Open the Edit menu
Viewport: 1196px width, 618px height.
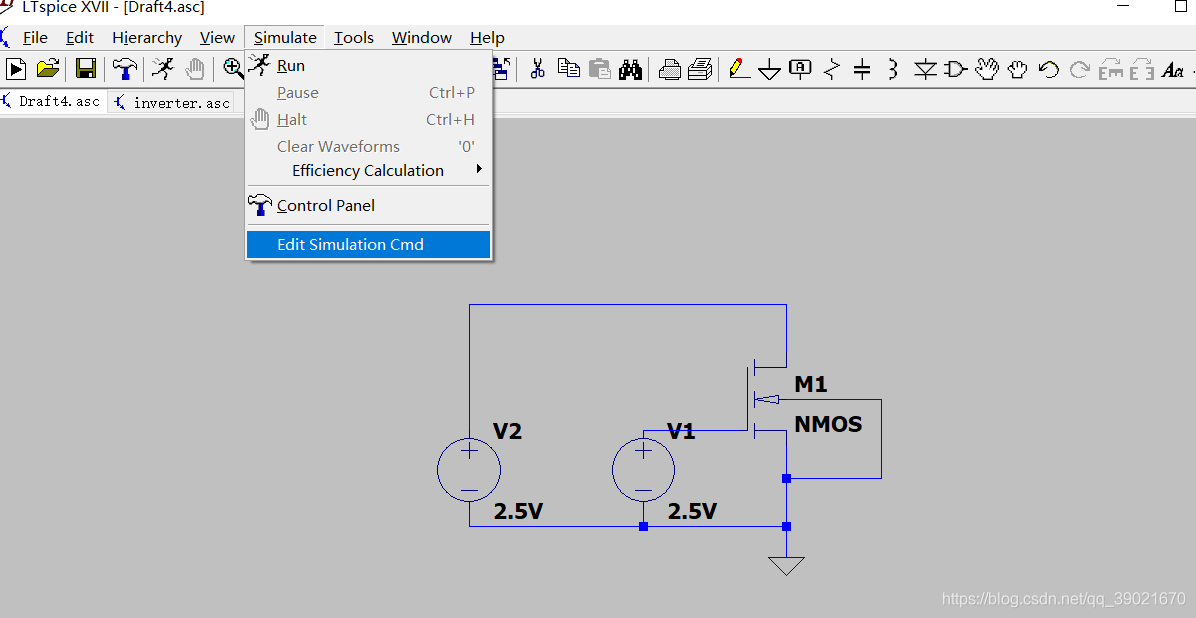click(x=79, y=37)
